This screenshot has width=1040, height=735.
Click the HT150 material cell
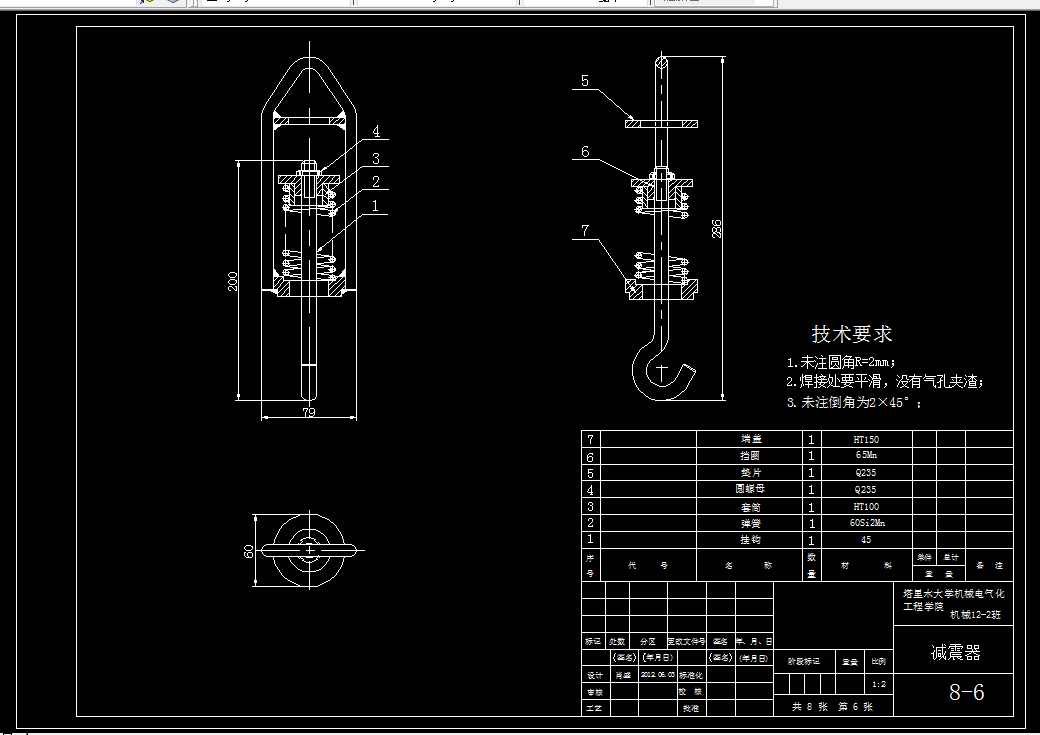pyautogui.click(x=866, y=439)
